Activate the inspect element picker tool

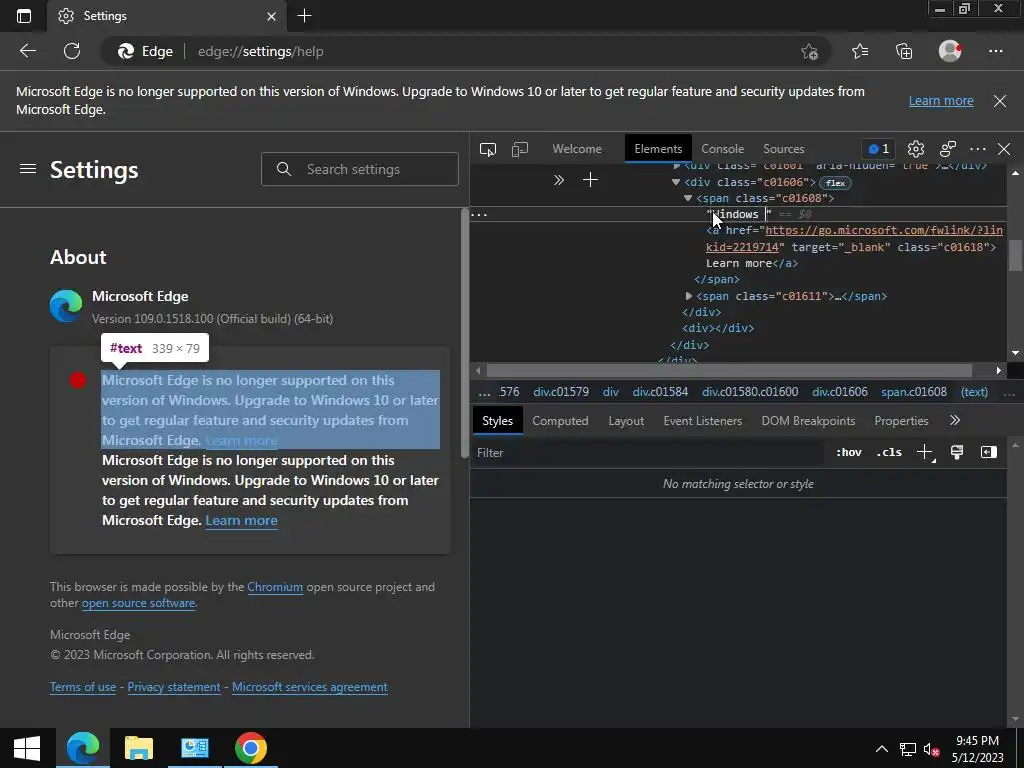(x=488, y=149)
